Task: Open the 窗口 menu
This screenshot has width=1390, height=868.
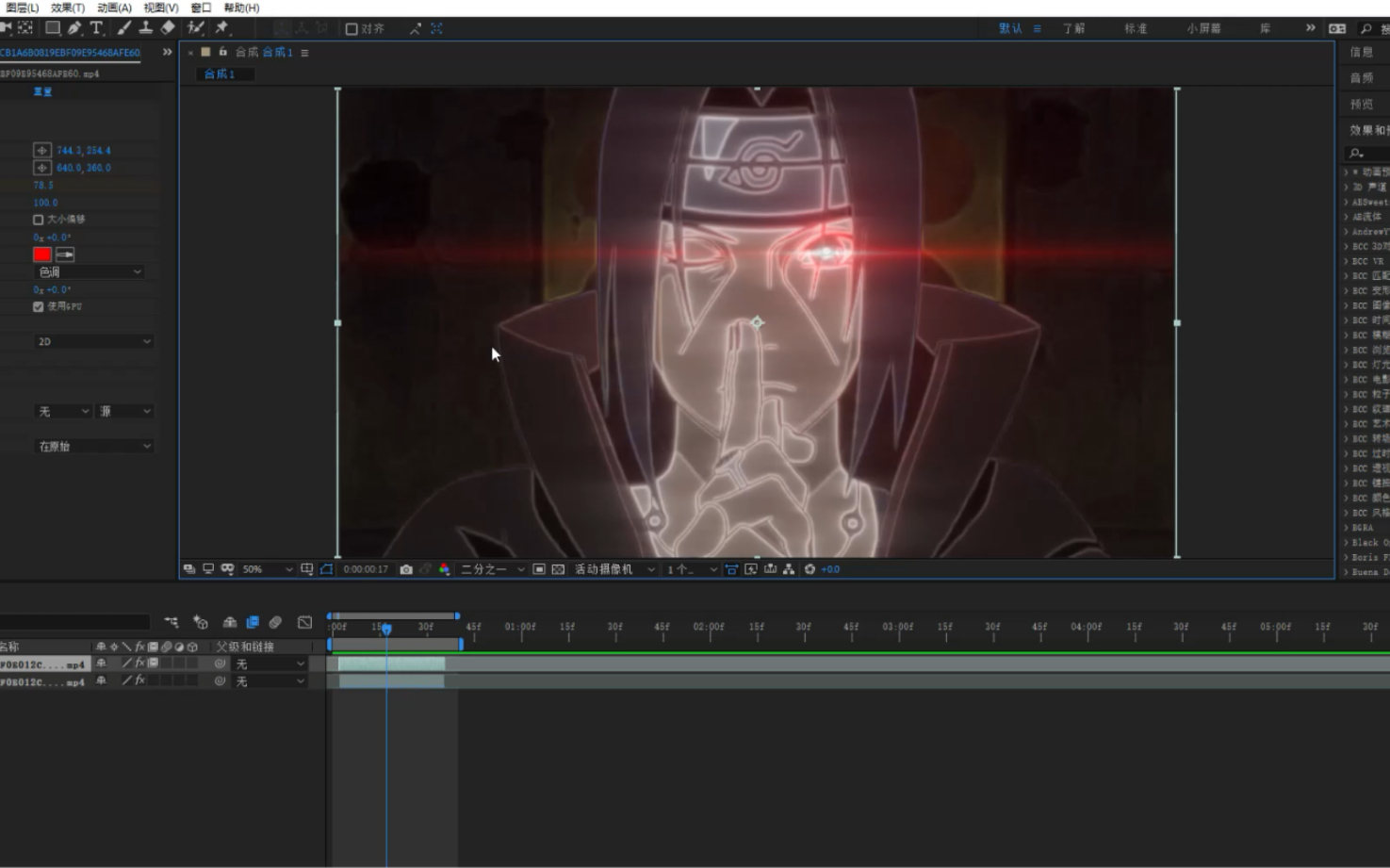Action: (x=201, y=8)
